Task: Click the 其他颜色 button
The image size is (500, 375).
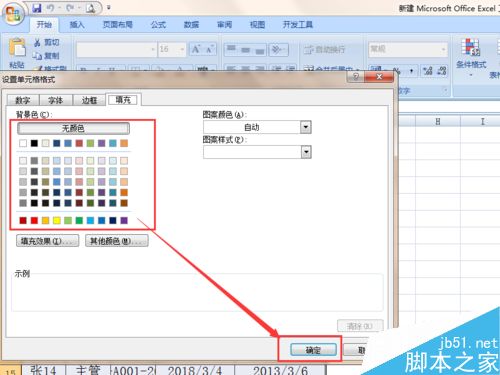Action: [x=117, y=241]
